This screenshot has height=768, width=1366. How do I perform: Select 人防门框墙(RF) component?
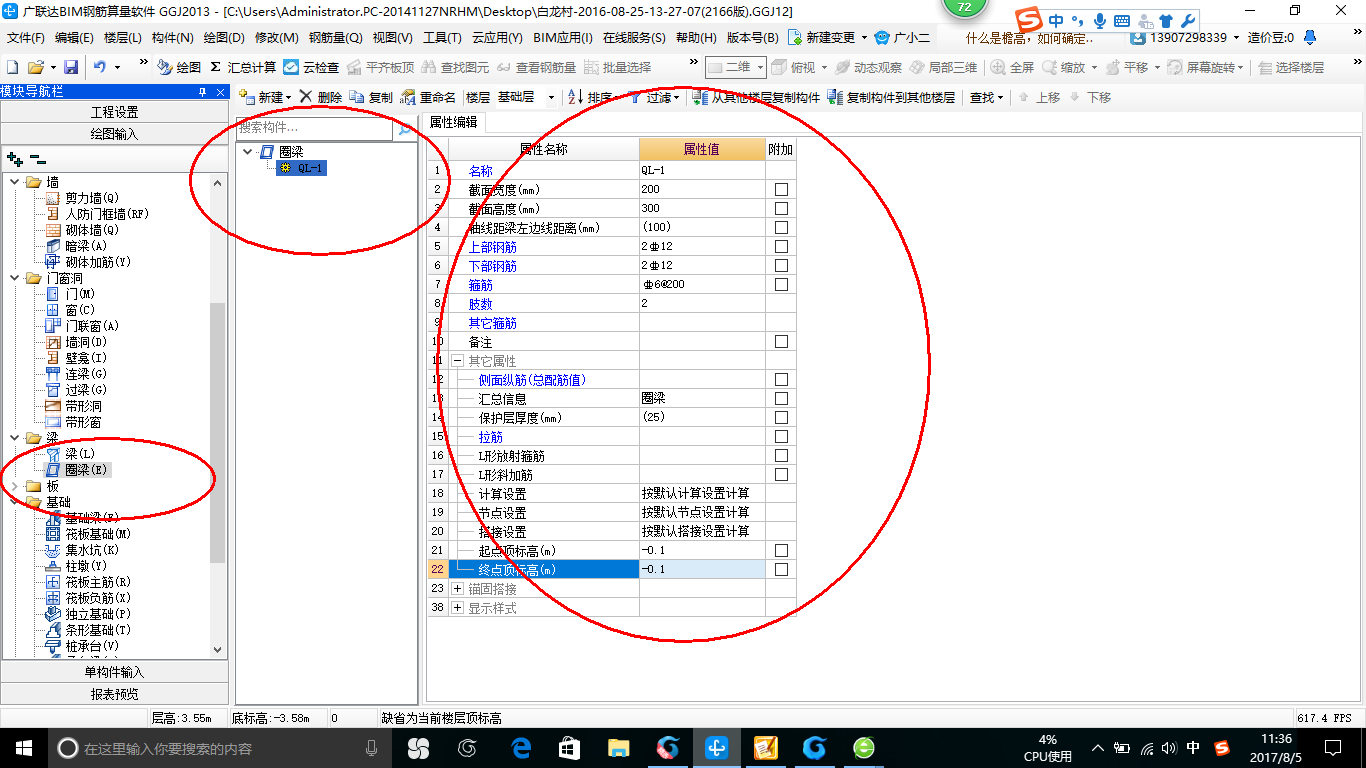(97, 214)
